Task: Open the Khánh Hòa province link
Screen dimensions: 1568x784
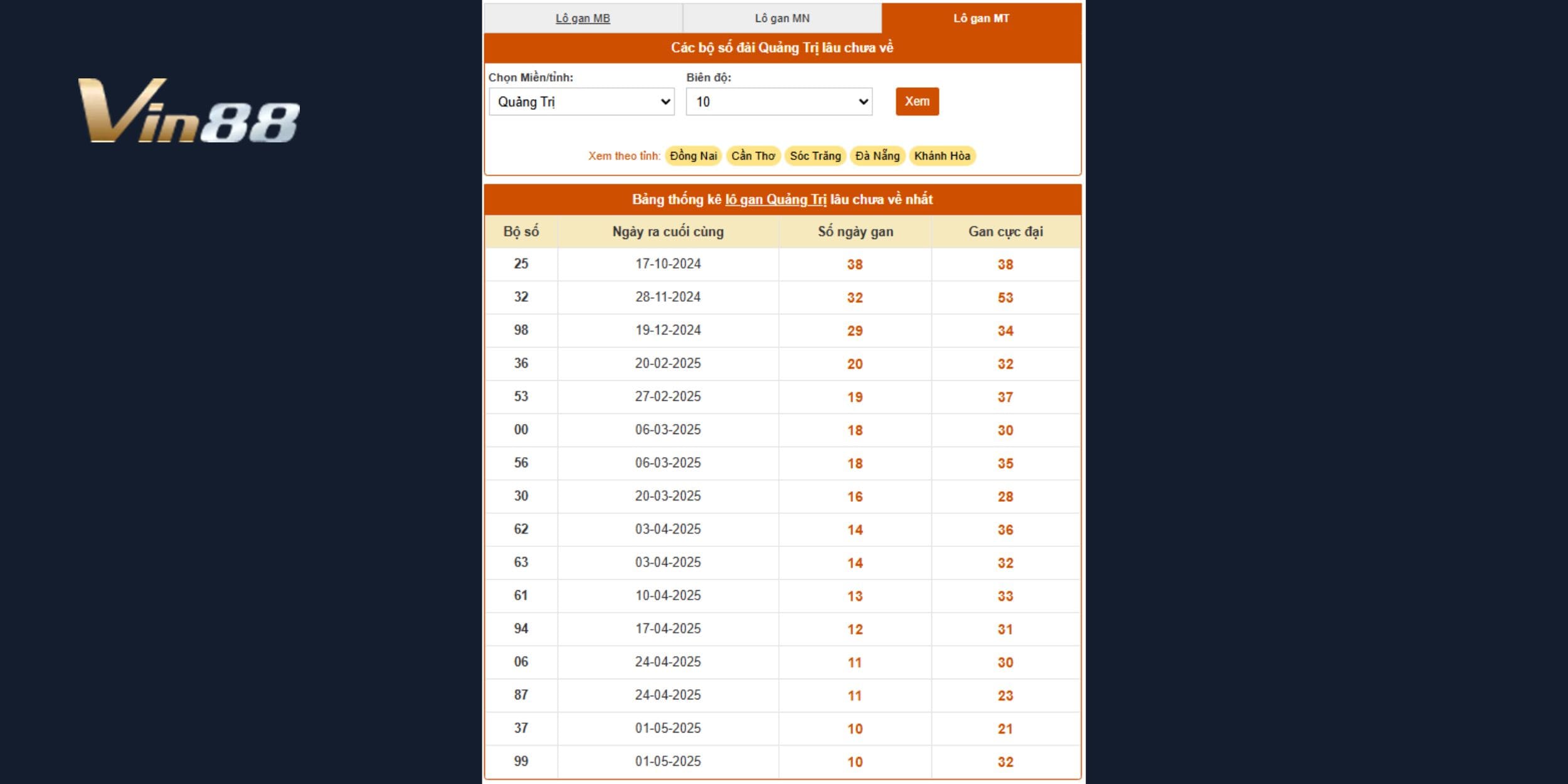Action: pyautogui.click(x=942, y=156)
